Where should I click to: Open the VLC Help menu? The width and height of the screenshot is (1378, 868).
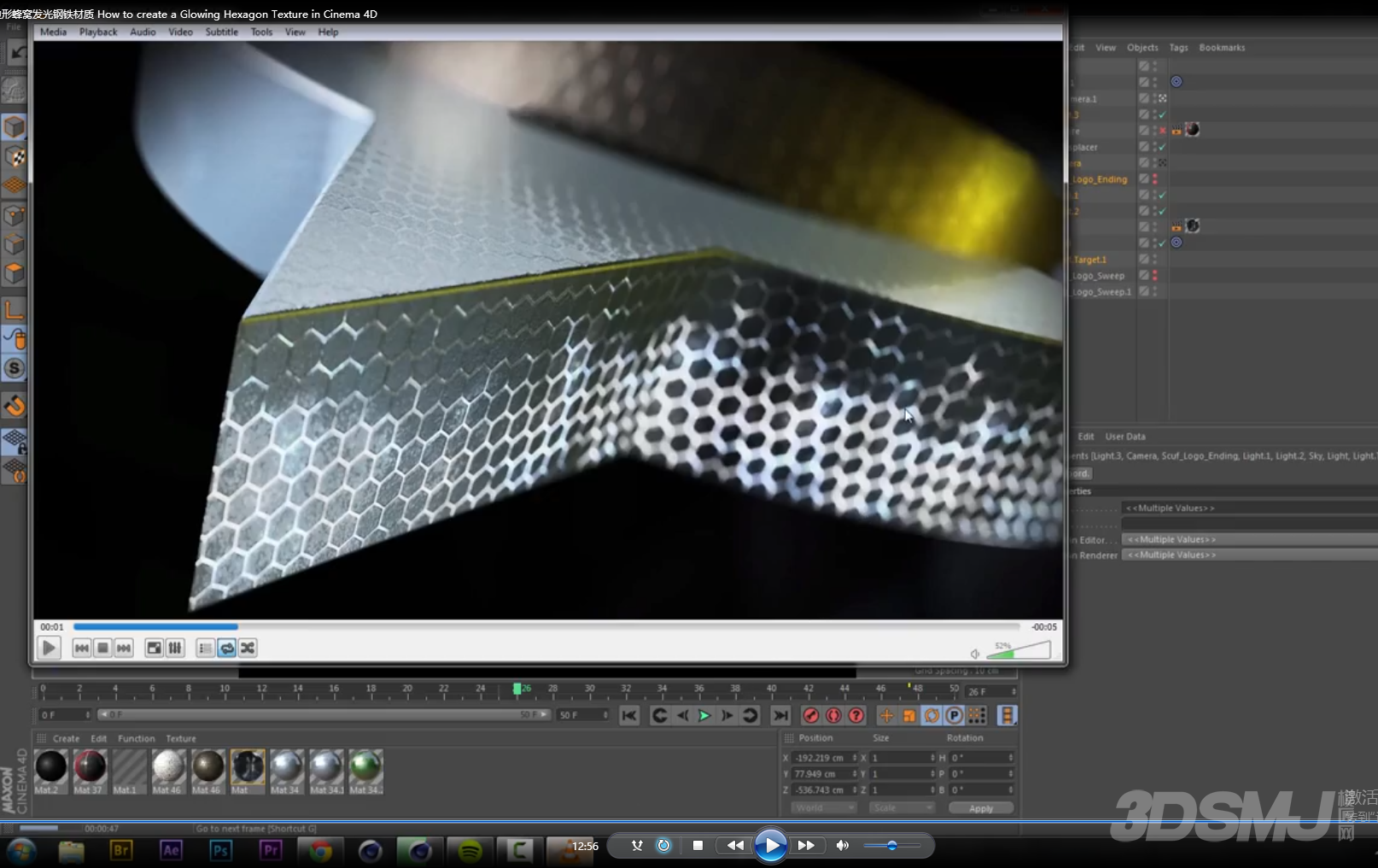(328, 32)
